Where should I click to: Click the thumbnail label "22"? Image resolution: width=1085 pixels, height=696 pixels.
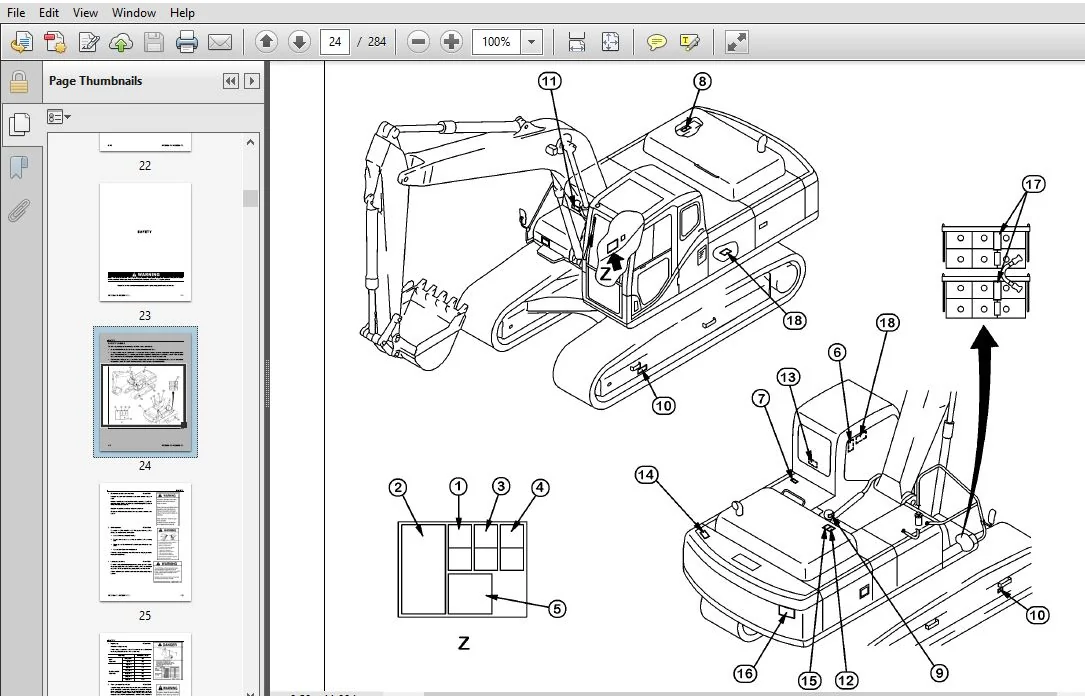[145, 166]
